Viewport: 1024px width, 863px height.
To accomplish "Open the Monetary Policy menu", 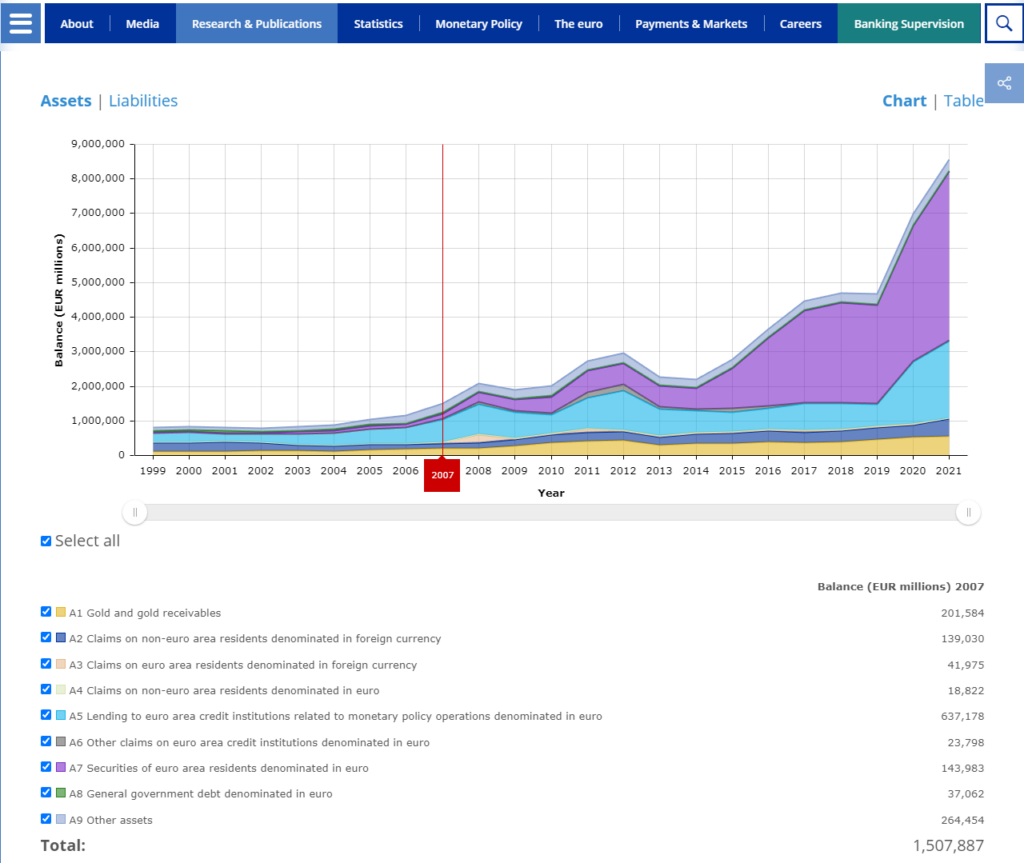I will pyautogui.click(x=479, y=24).
